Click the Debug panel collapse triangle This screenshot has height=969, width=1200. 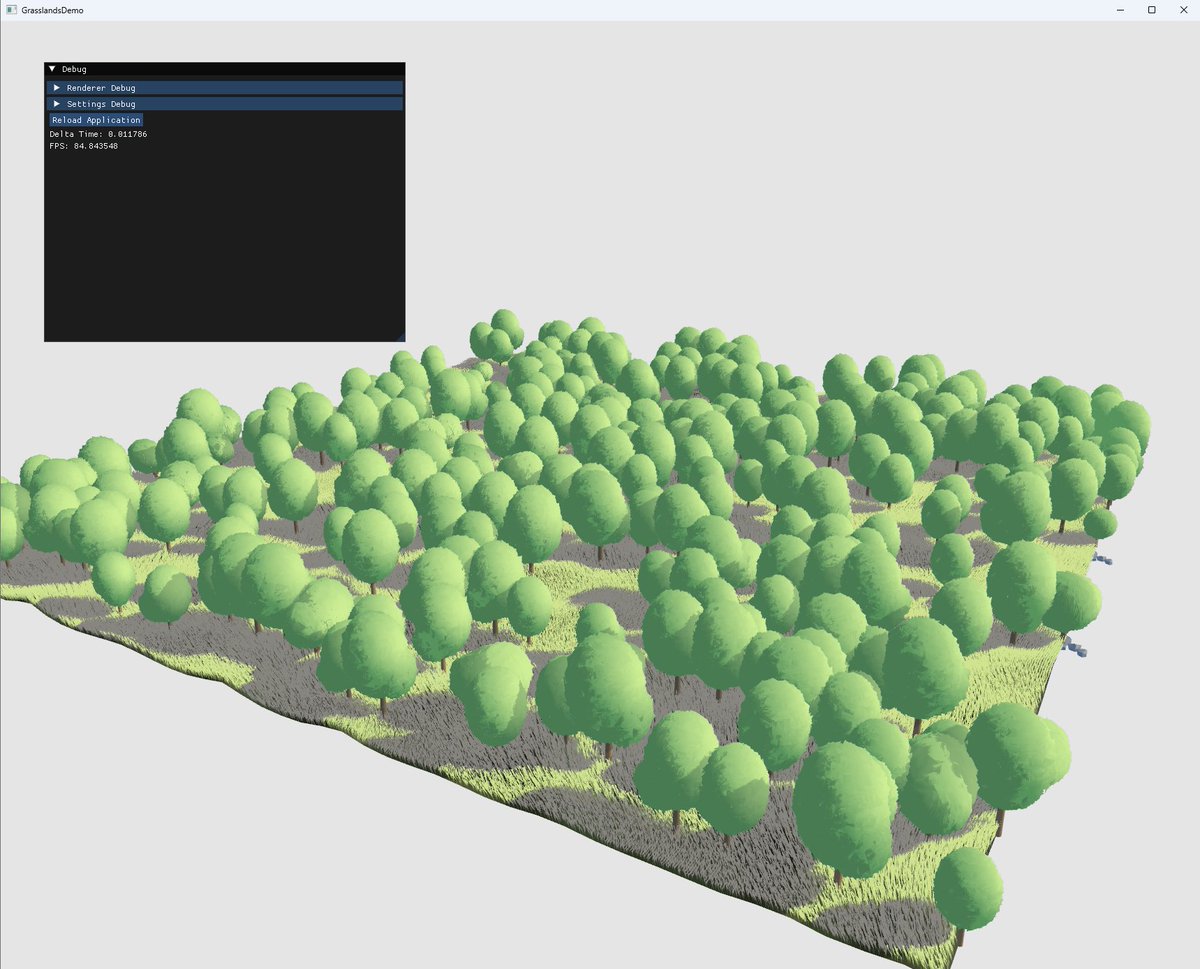click(x=52, y=68)
